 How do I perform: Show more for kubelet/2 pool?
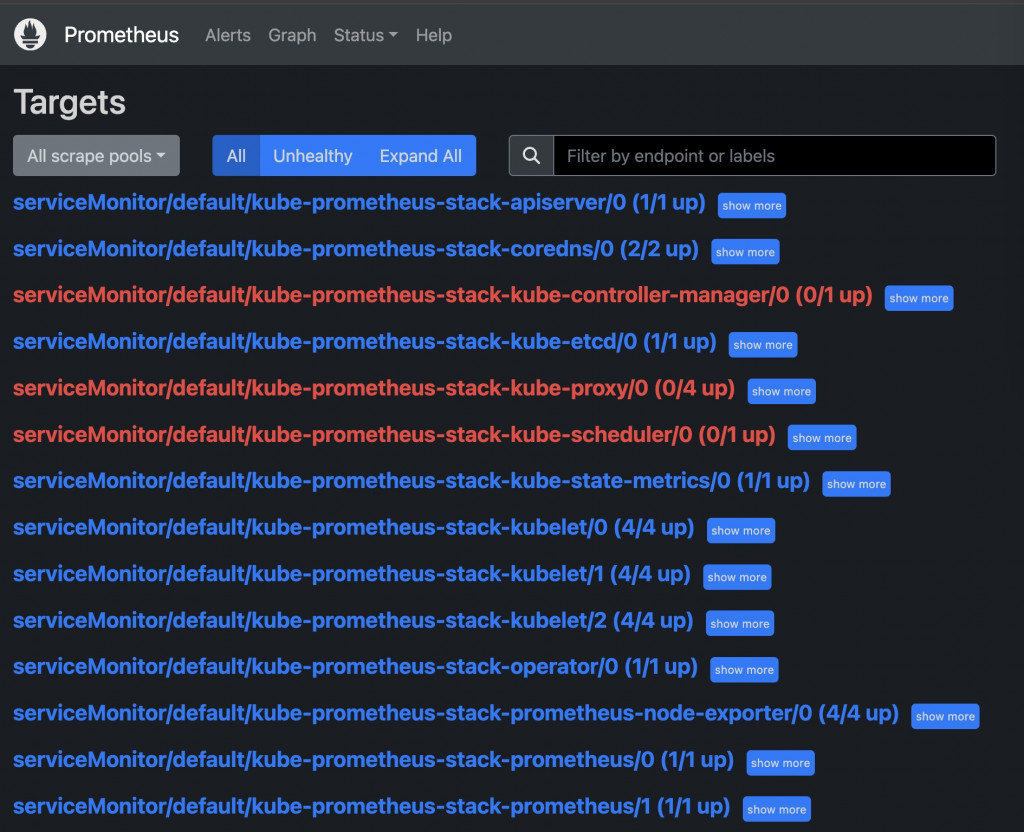740,624
